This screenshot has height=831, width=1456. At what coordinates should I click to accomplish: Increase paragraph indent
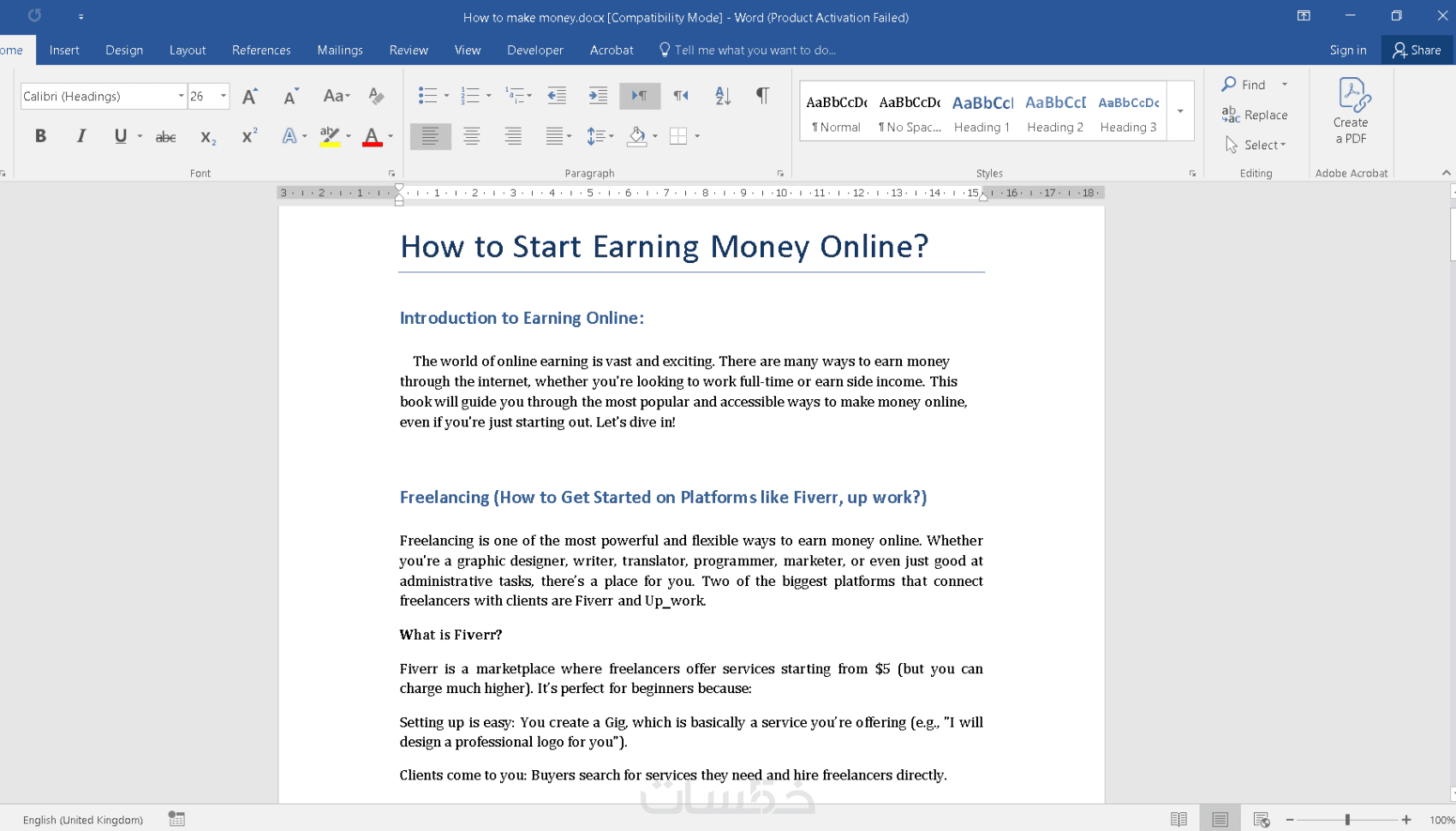point(598,96)
